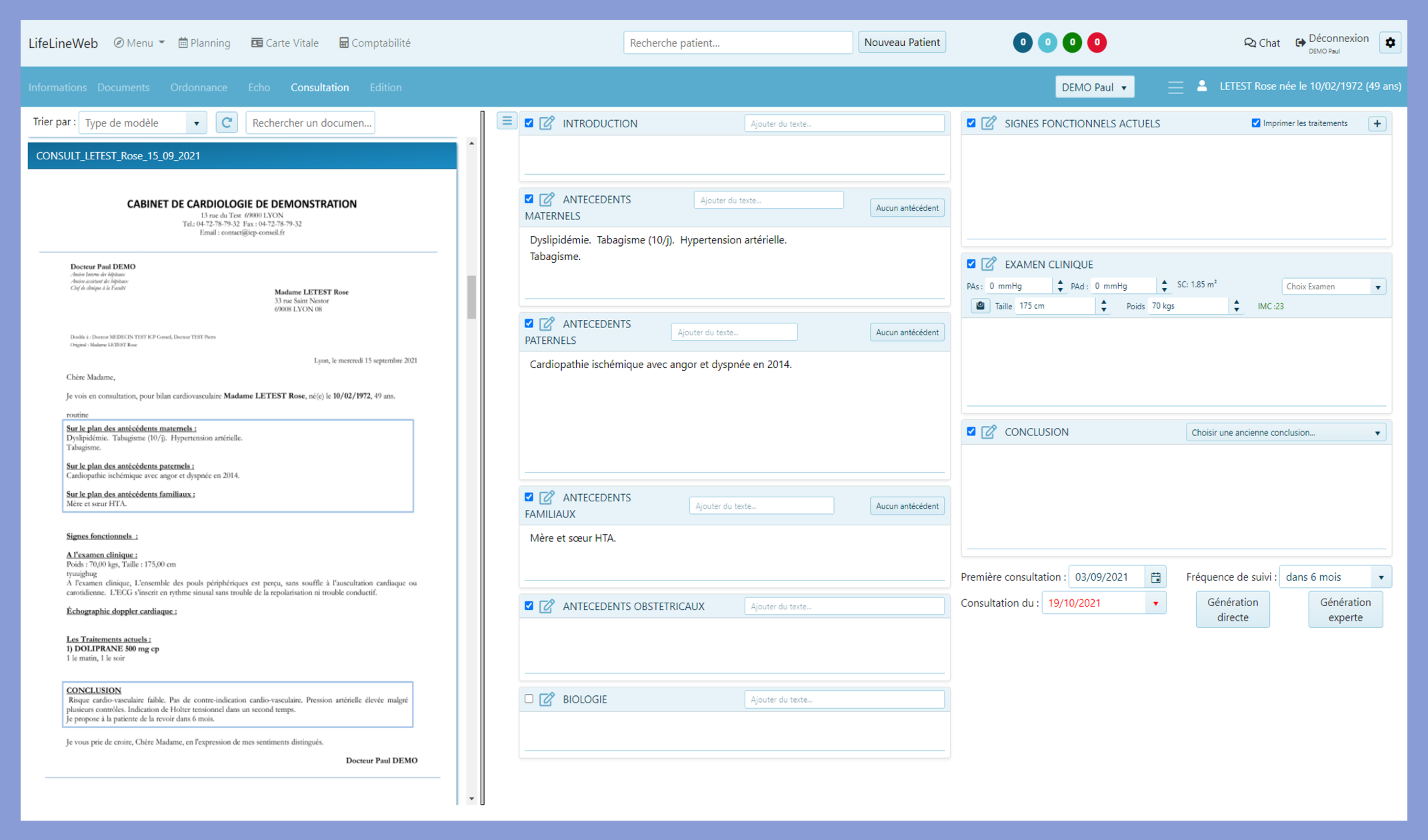Check the BIOLOGIE checkbox
Image resolution: width=1428 pixels, height=840 pixels.
529,699
